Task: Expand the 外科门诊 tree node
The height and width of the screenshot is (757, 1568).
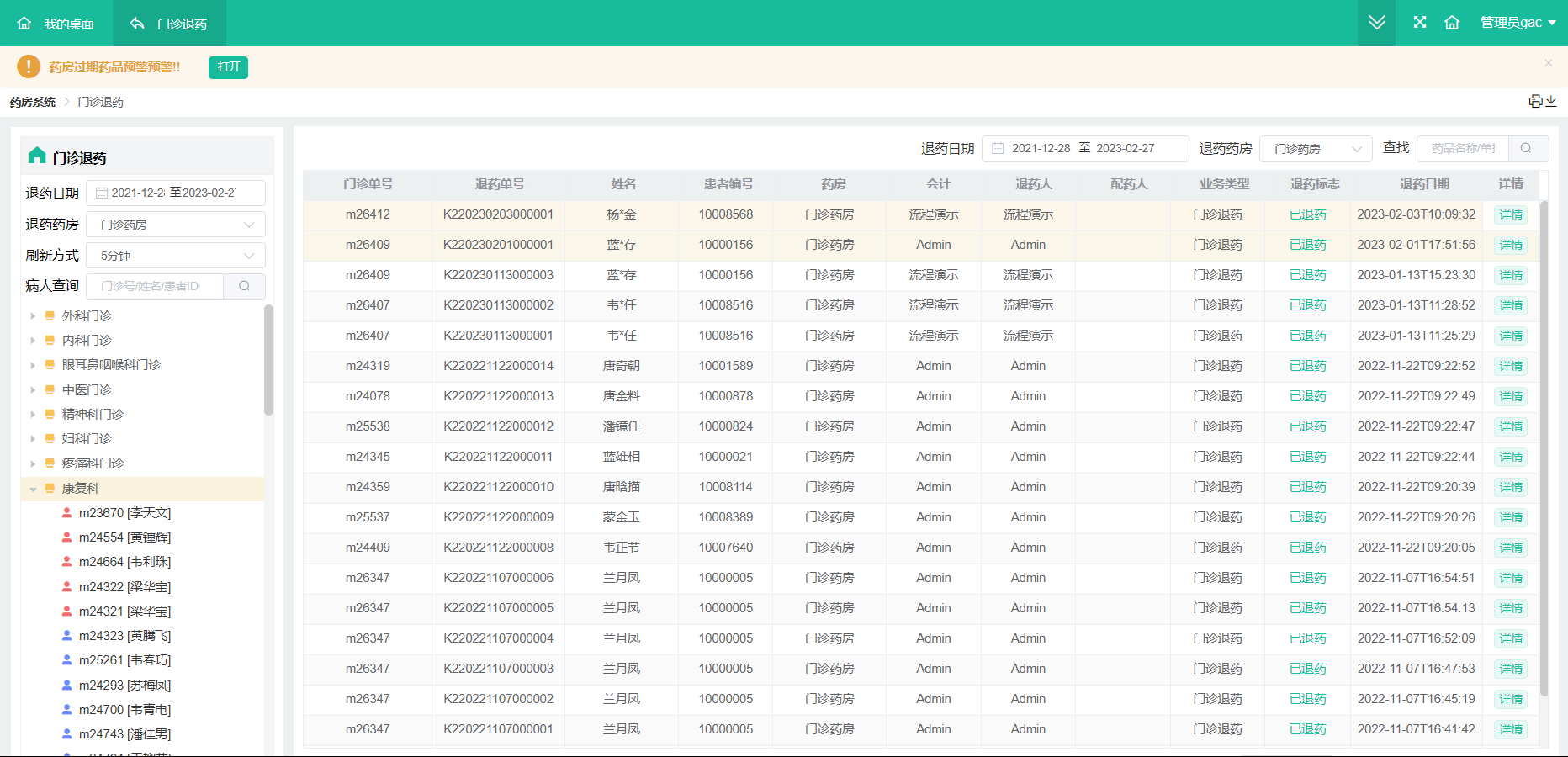Action: (x=33, y=316)
